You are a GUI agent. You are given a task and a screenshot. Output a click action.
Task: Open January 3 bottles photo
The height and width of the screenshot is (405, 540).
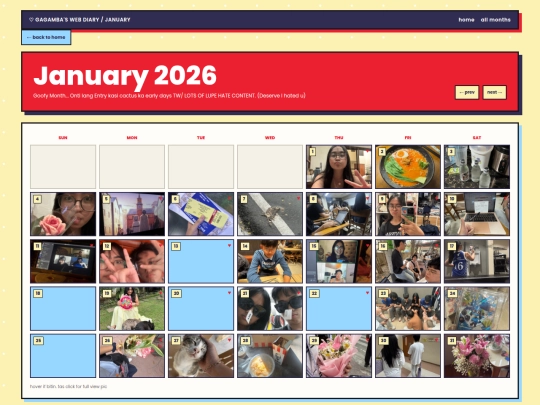477,167
